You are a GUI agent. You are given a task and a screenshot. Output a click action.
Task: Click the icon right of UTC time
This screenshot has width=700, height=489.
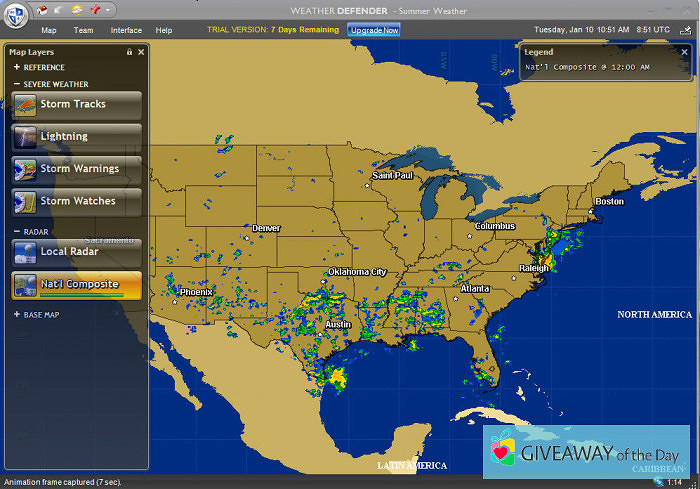pyautogui.click(x=687, y=30)
